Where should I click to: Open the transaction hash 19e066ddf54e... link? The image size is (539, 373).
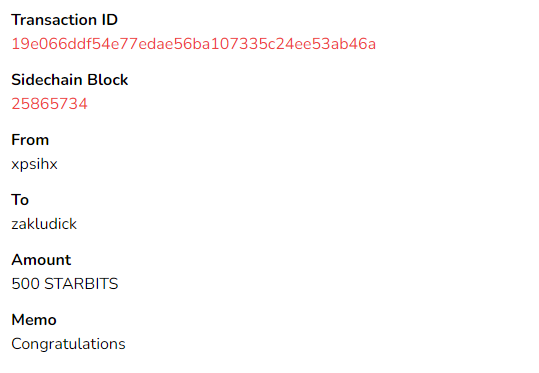[x=194, y=44]
